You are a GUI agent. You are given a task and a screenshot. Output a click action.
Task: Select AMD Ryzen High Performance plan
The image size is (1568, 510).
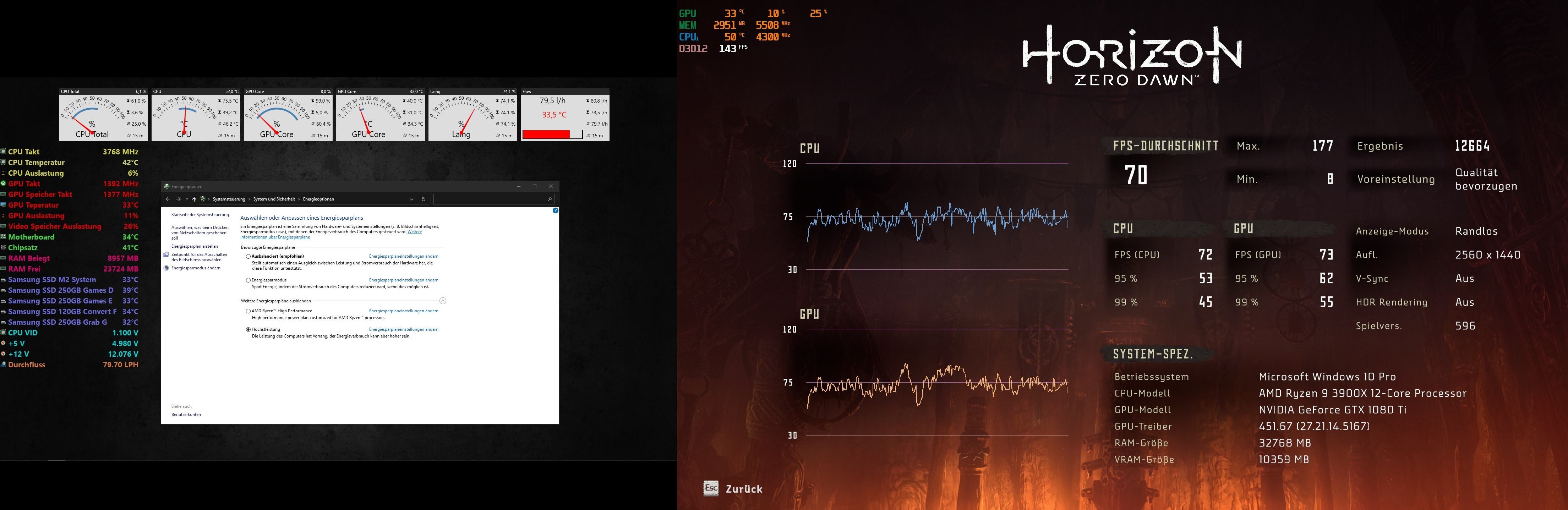point(248,311)
